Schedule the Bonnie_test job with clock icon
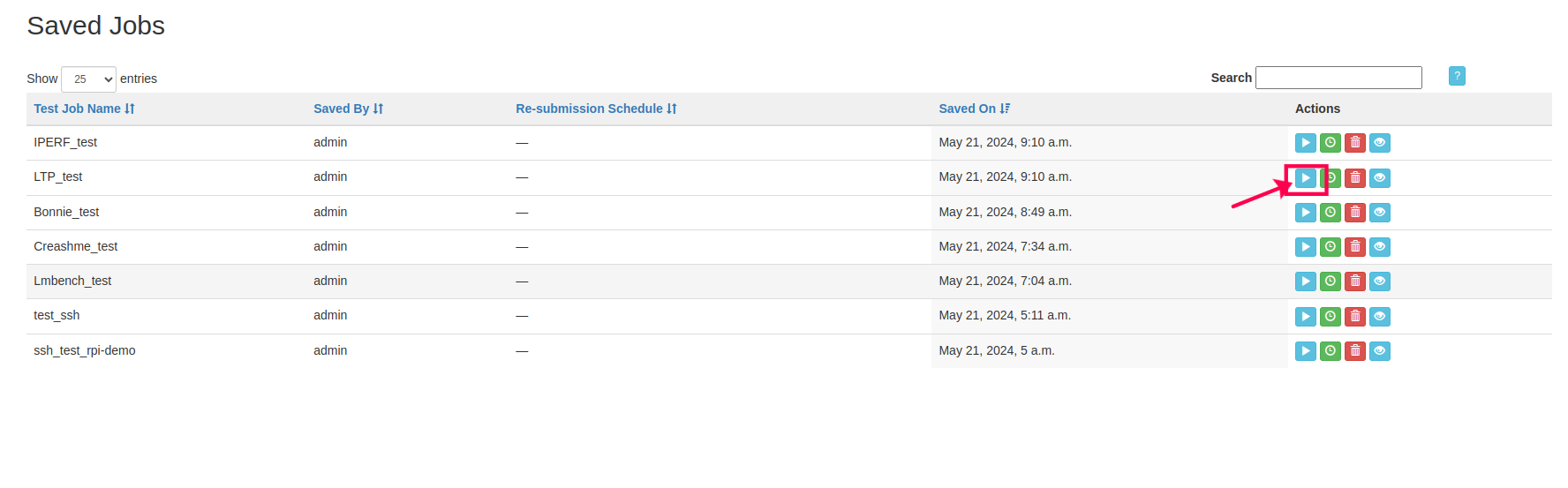 click(1330, 213)
